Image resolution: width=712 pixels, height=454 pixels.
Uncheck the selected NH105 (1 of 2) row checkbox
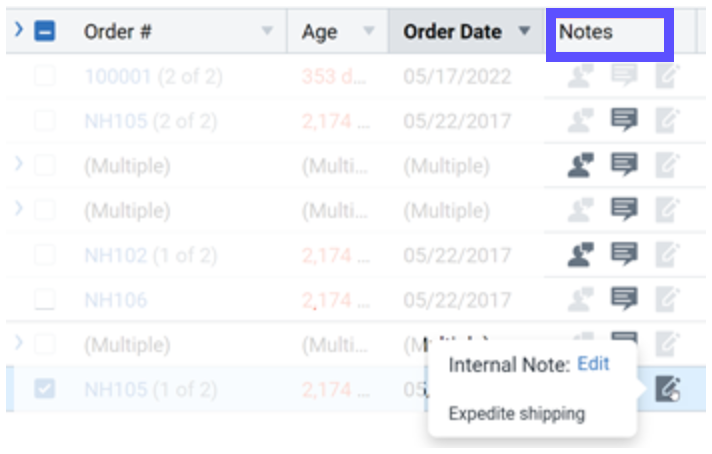[x=45, y=389]
